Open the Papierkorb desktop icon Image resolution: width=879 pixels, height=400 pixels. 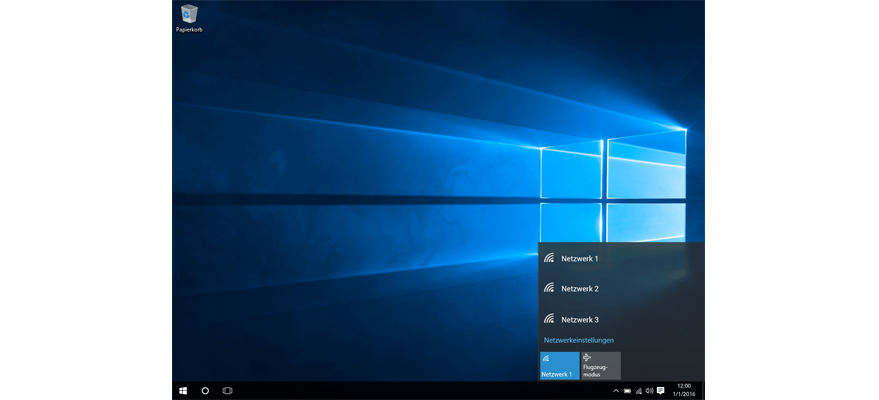[x=189, y=17]
